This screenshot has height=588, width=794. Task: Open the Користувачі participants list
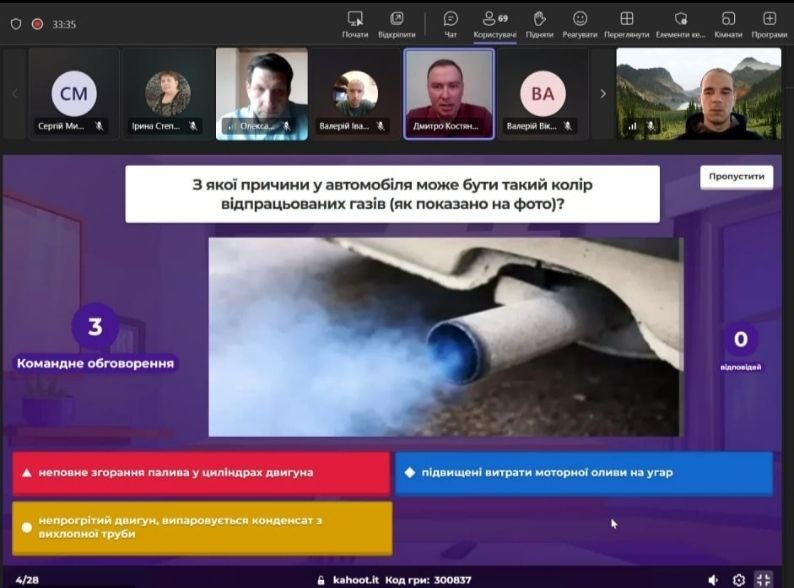point(494,23)
